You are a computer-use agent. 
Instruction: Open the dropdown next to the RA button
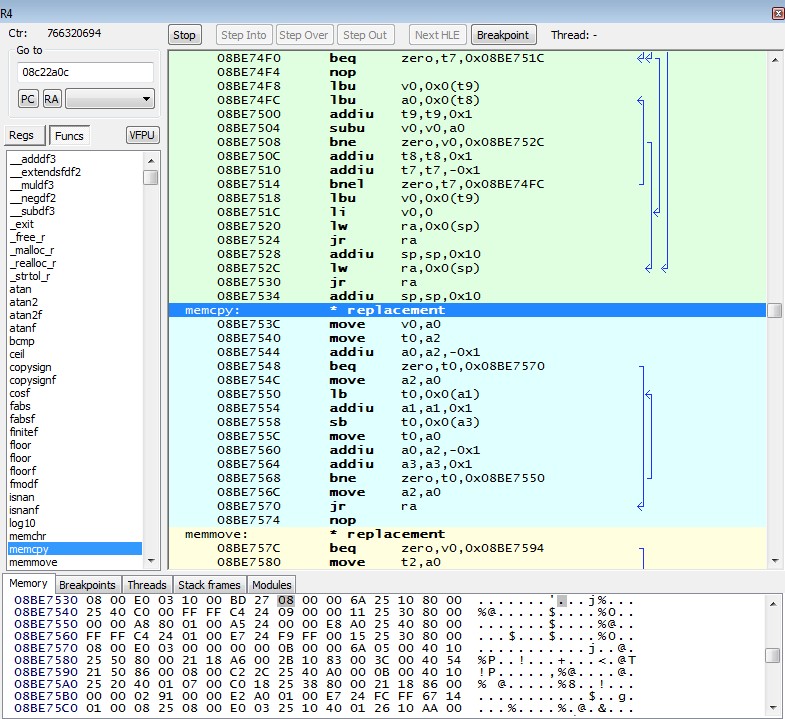point(109,99)
